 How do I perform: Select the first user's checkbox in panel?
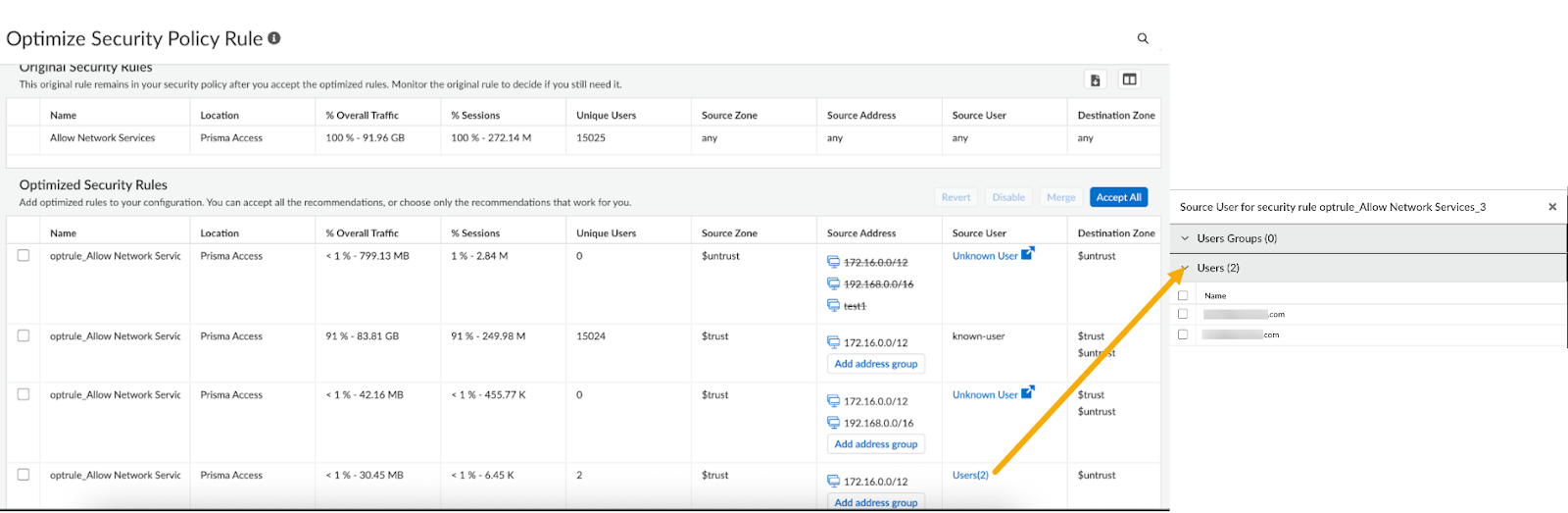1183,314
